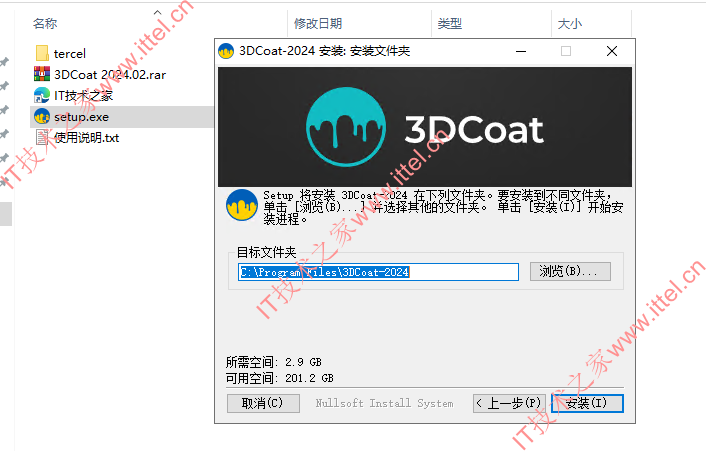
Task: Close the 3DCoat installer window
Action: 611,51
